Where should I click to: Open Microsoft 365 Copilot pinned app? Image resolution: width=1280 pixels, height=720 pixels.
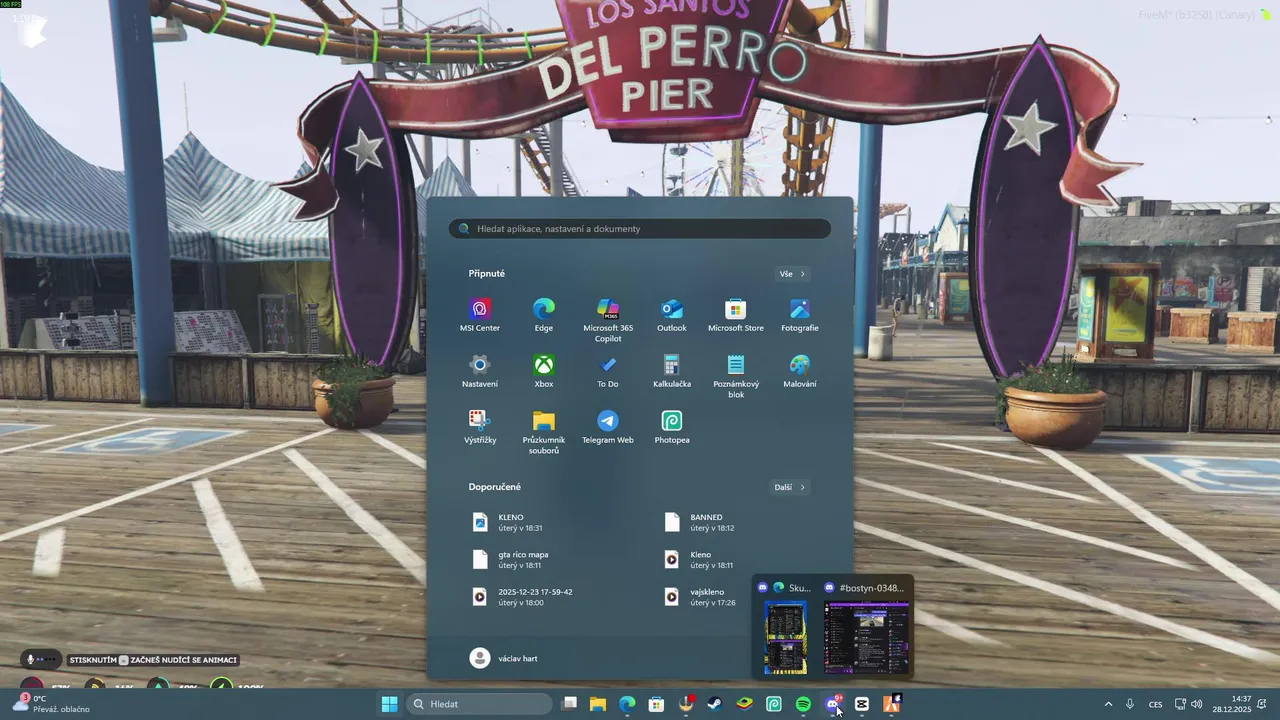tap(608, 320)
